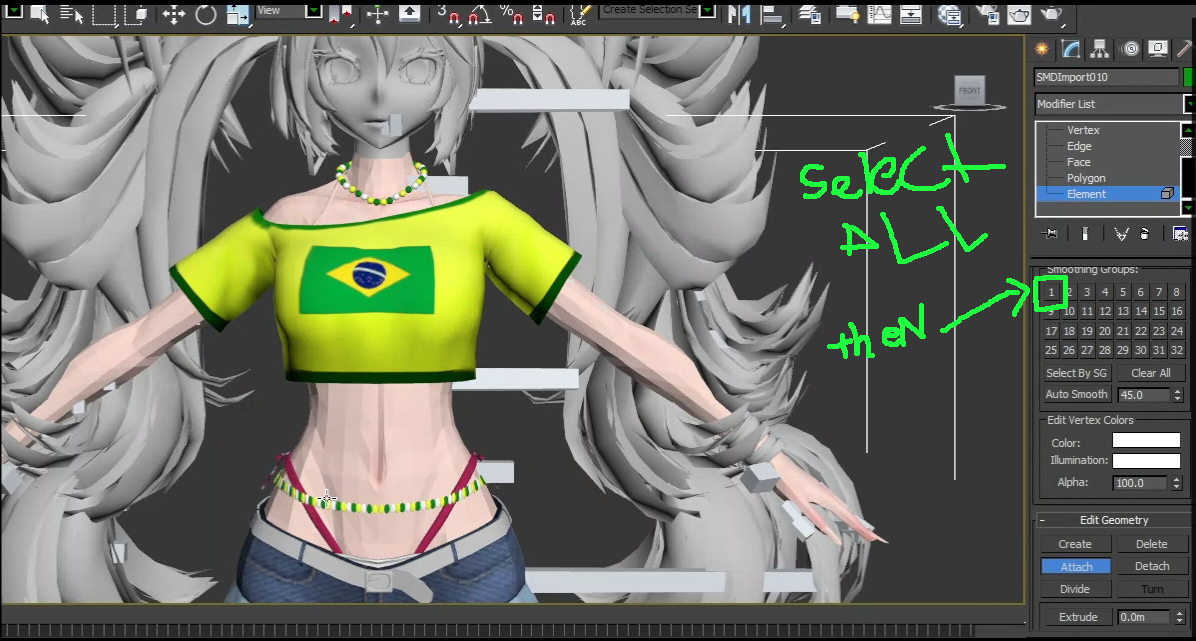This screenshot has height=641, width=1196.
Task: Open the Material Editor icon
Action: click(x=950, y=13)
